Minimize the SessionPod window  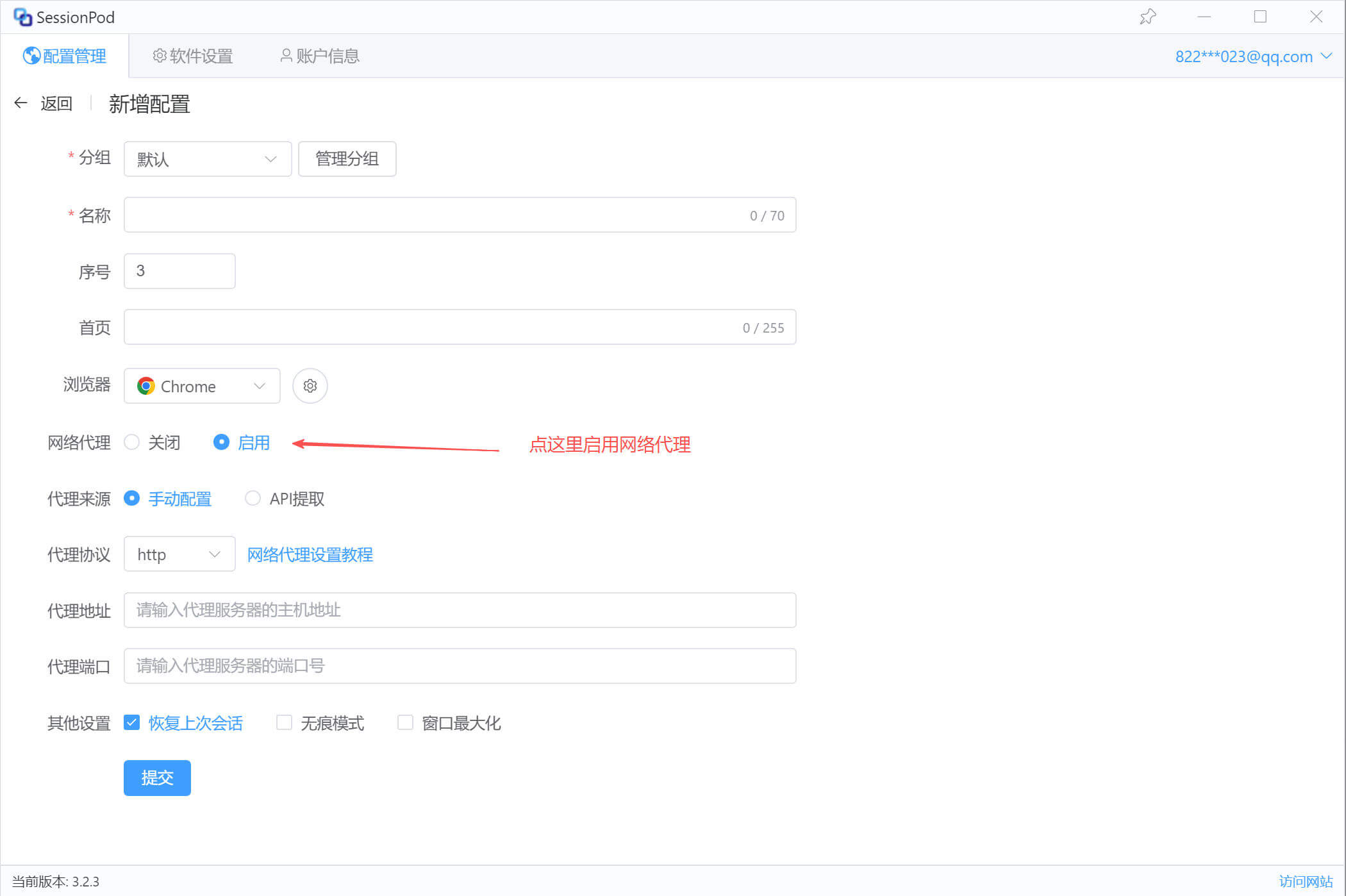[x=1204, y=17]
